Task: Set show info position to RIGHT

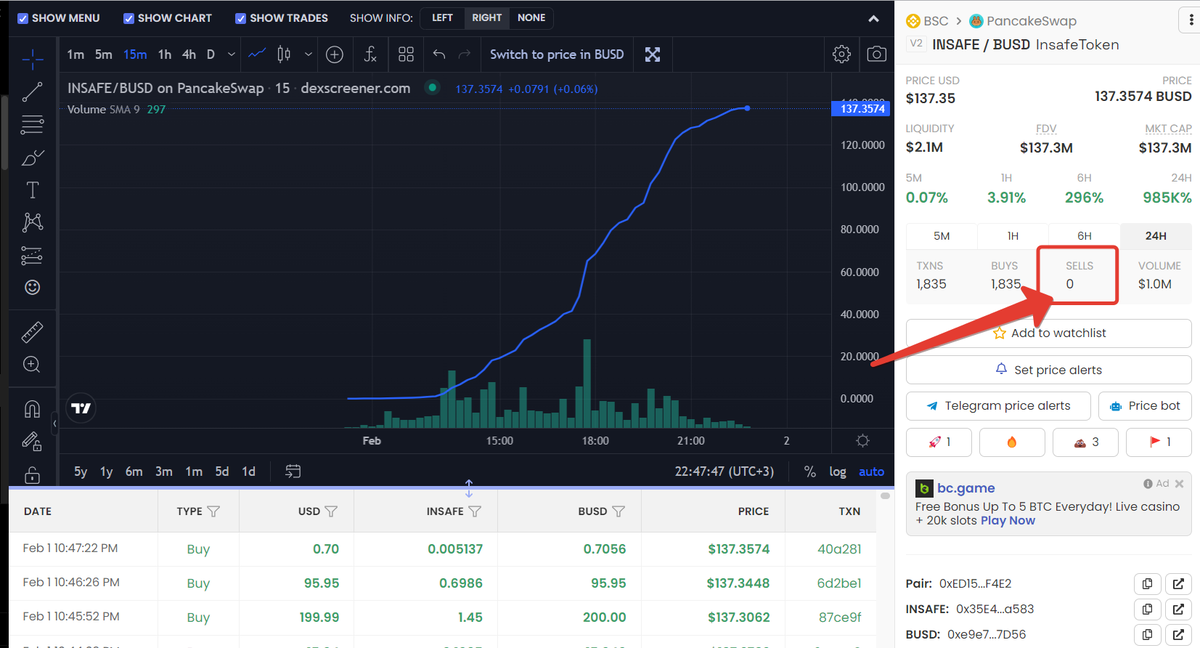Action: [x=487, y=18]
